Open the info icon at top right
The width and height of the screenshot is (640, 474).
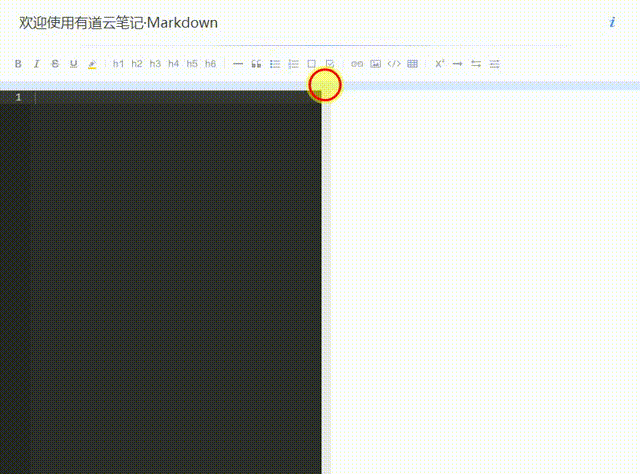click(x=611, y=22)
